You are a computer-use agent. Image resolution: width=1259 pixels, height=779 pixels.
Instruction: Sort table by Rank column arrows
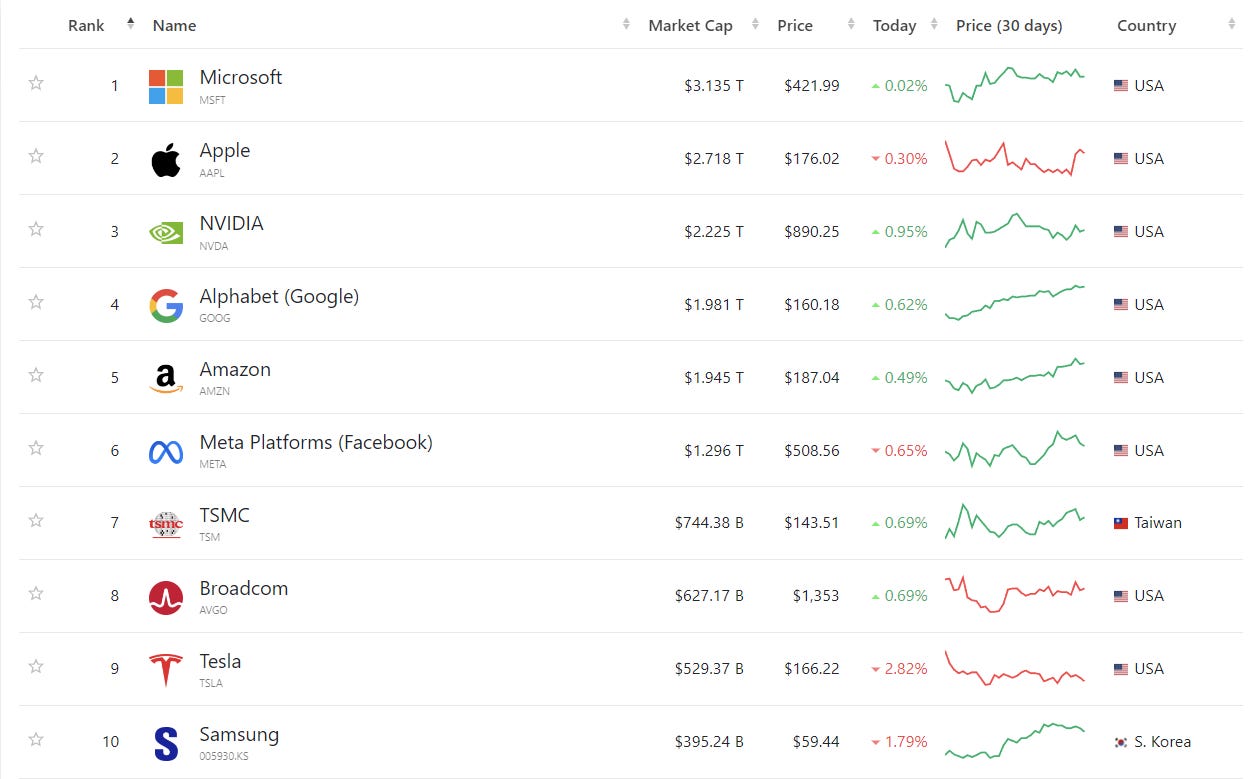130,22
